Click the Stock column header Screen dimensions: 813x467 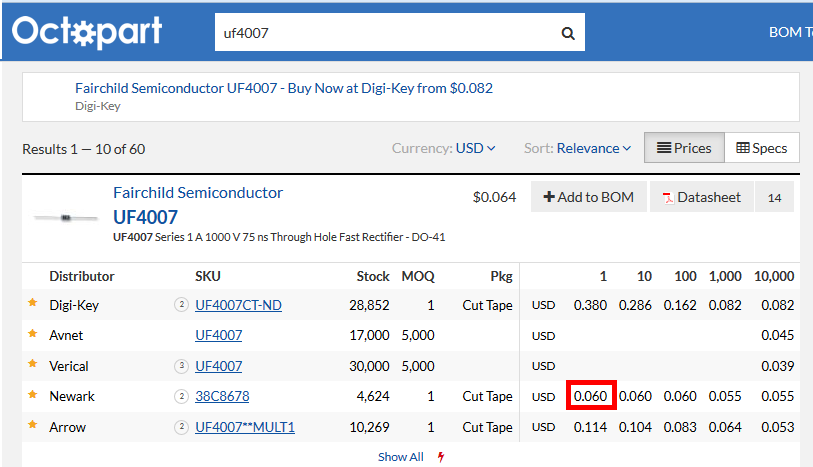(x=373, y=276)
